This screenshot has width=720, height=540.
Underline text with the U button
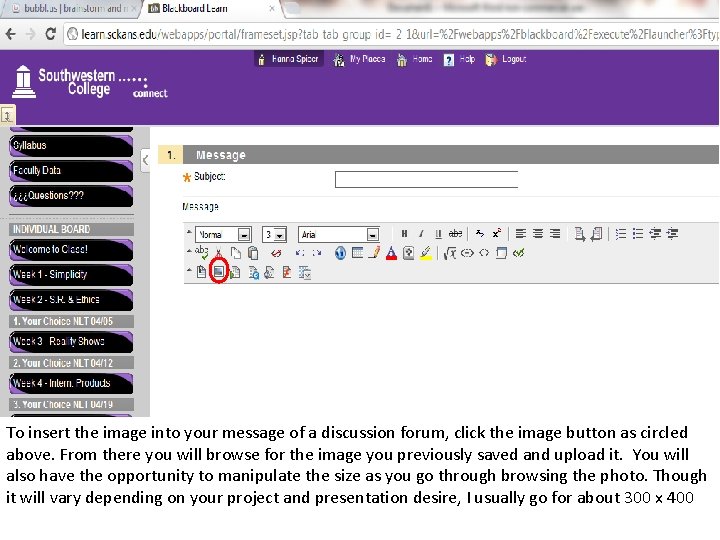(438, 234)
